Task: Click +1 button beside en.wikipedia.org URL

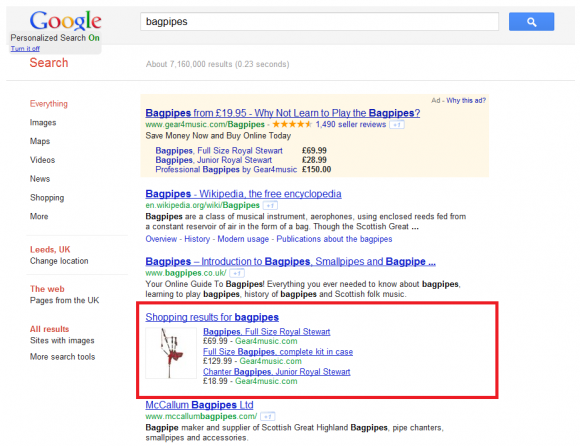Action: (270, 206)
